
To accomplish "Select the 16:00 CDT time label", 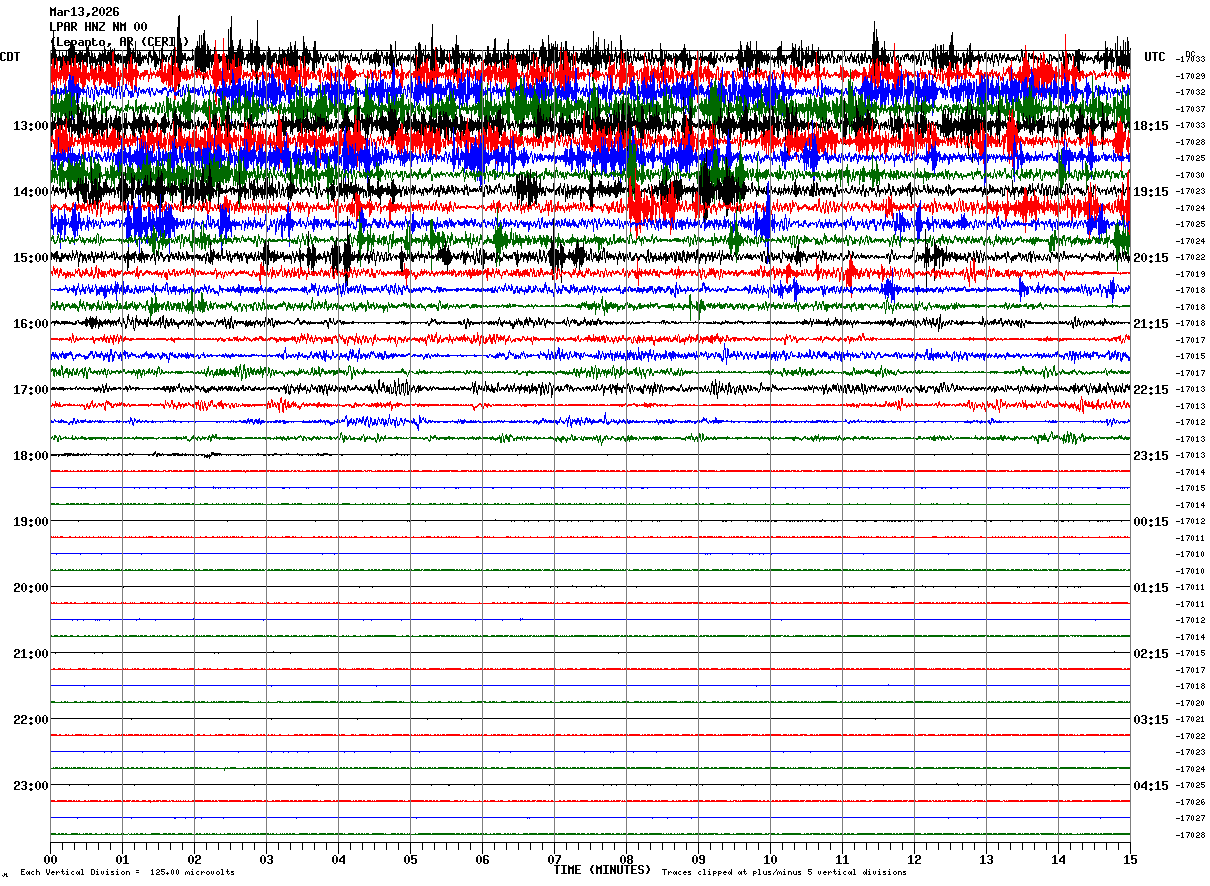I will coord(31,324).
